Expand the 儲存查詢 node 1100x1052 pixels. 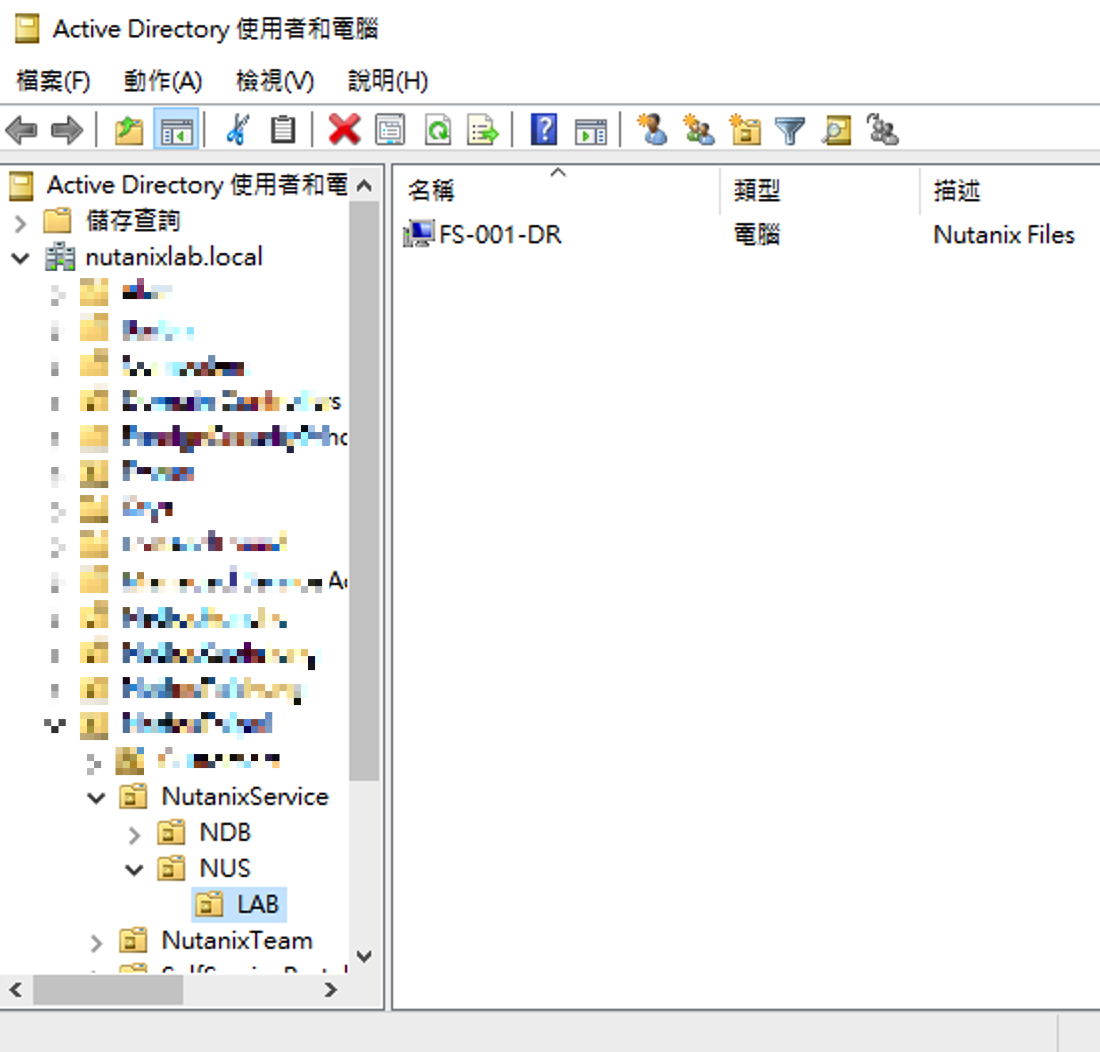[20, 223]
